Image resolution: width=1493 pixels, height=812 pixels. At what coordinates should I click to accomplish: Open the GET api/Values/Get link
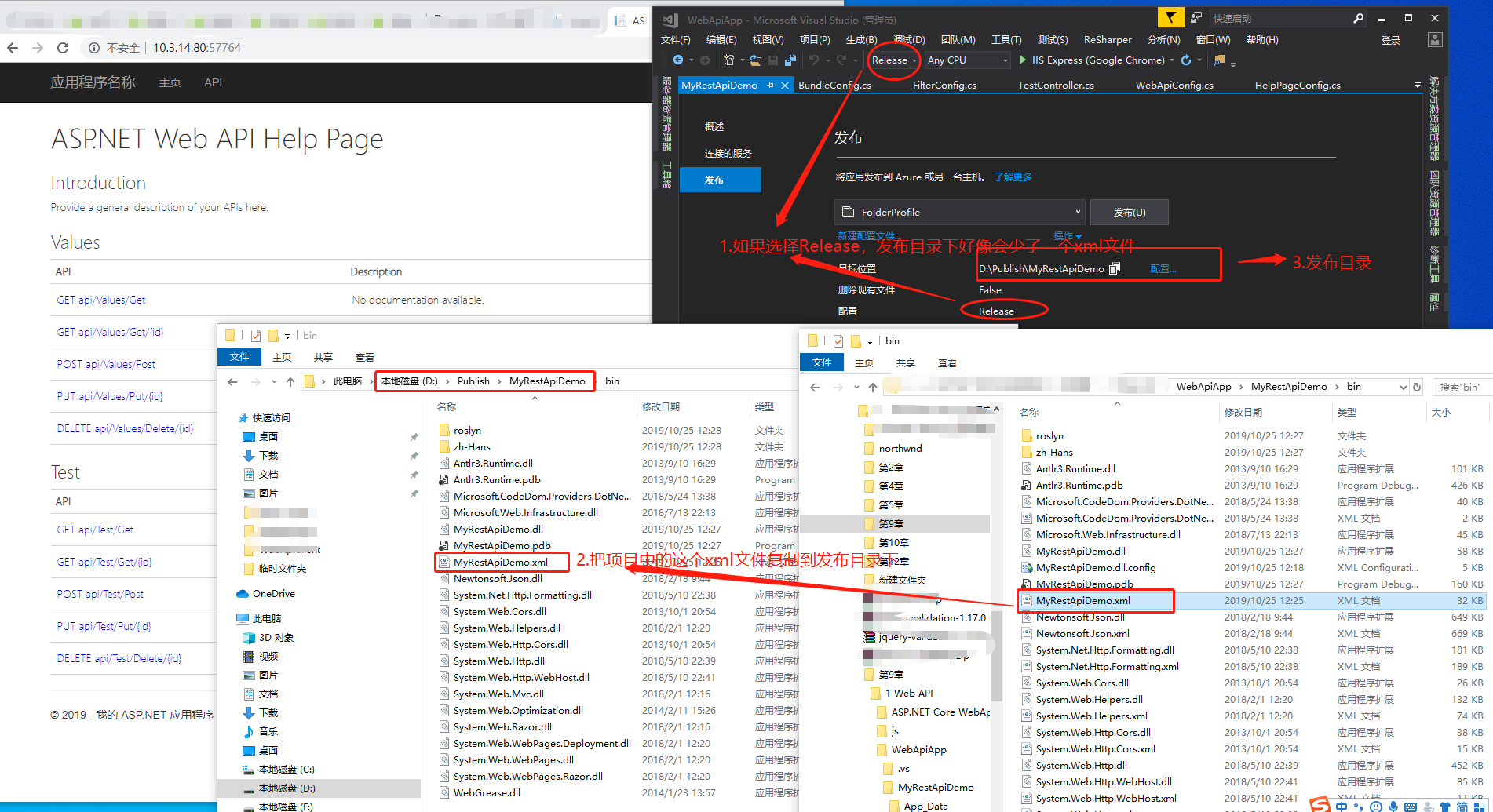tap(101, 300)
